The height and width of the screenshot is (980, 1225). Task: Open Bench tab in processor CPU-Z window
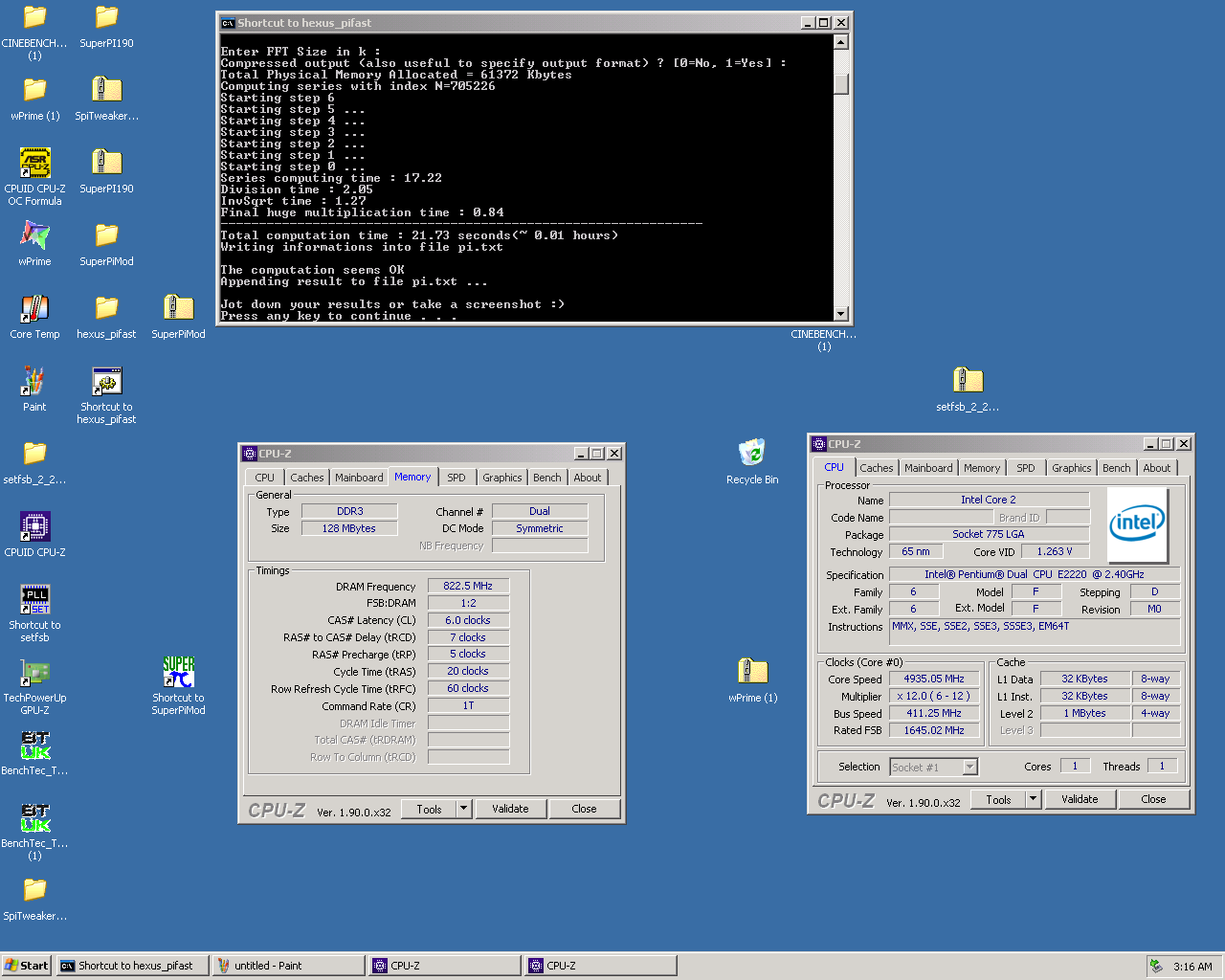click(1116, 468)
